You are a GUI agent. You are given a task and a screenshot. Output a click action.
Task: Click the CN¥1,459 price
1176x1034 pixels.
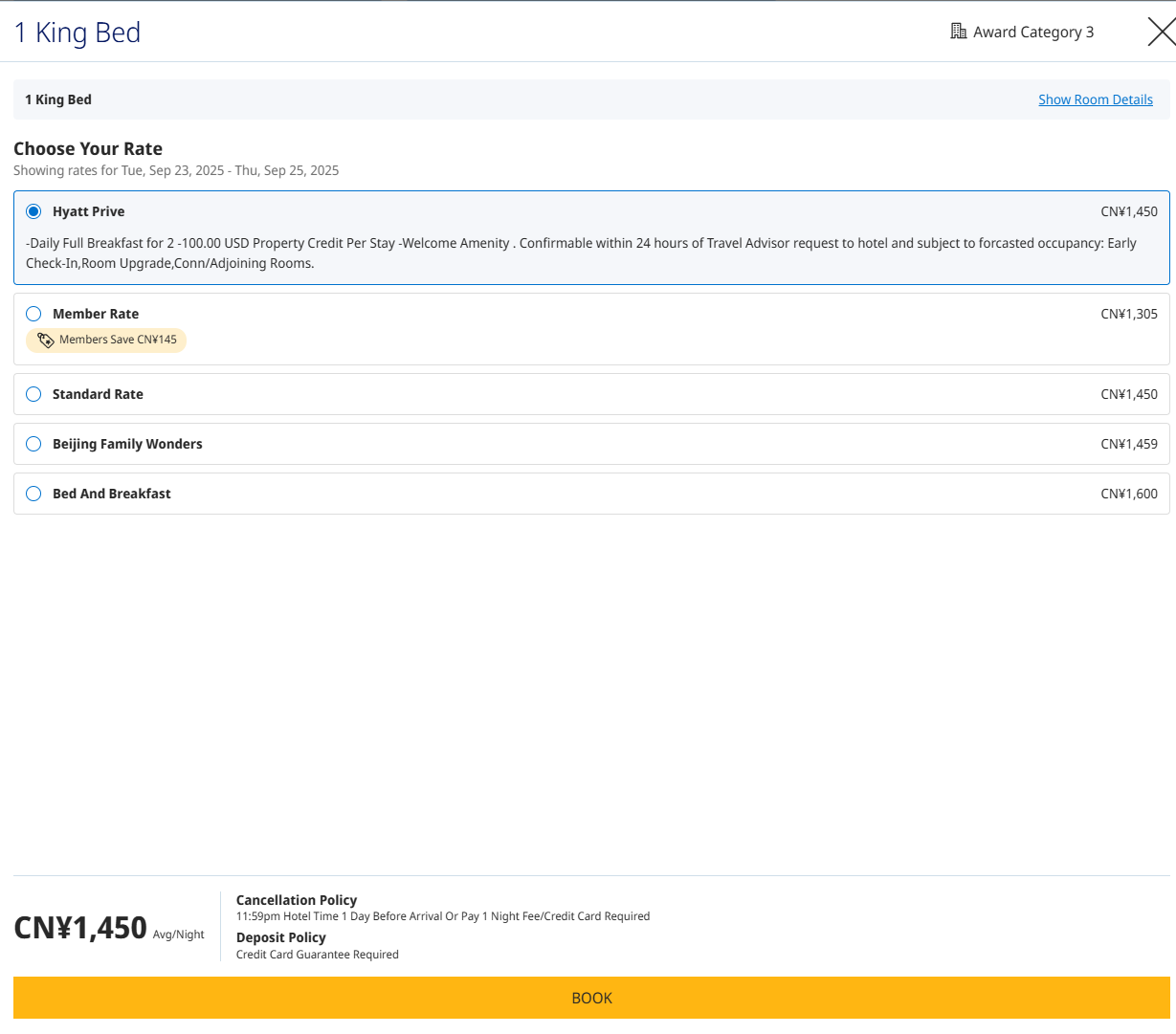[1129, 444]
